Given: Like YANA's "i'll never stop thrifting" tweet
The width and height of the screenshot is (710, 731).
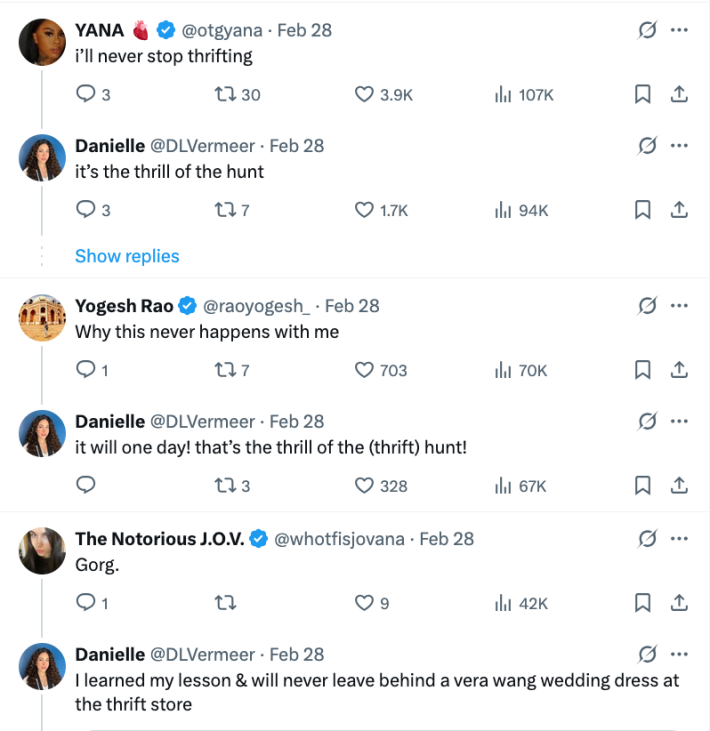Looking at the screenshot, I should point(365,95).
